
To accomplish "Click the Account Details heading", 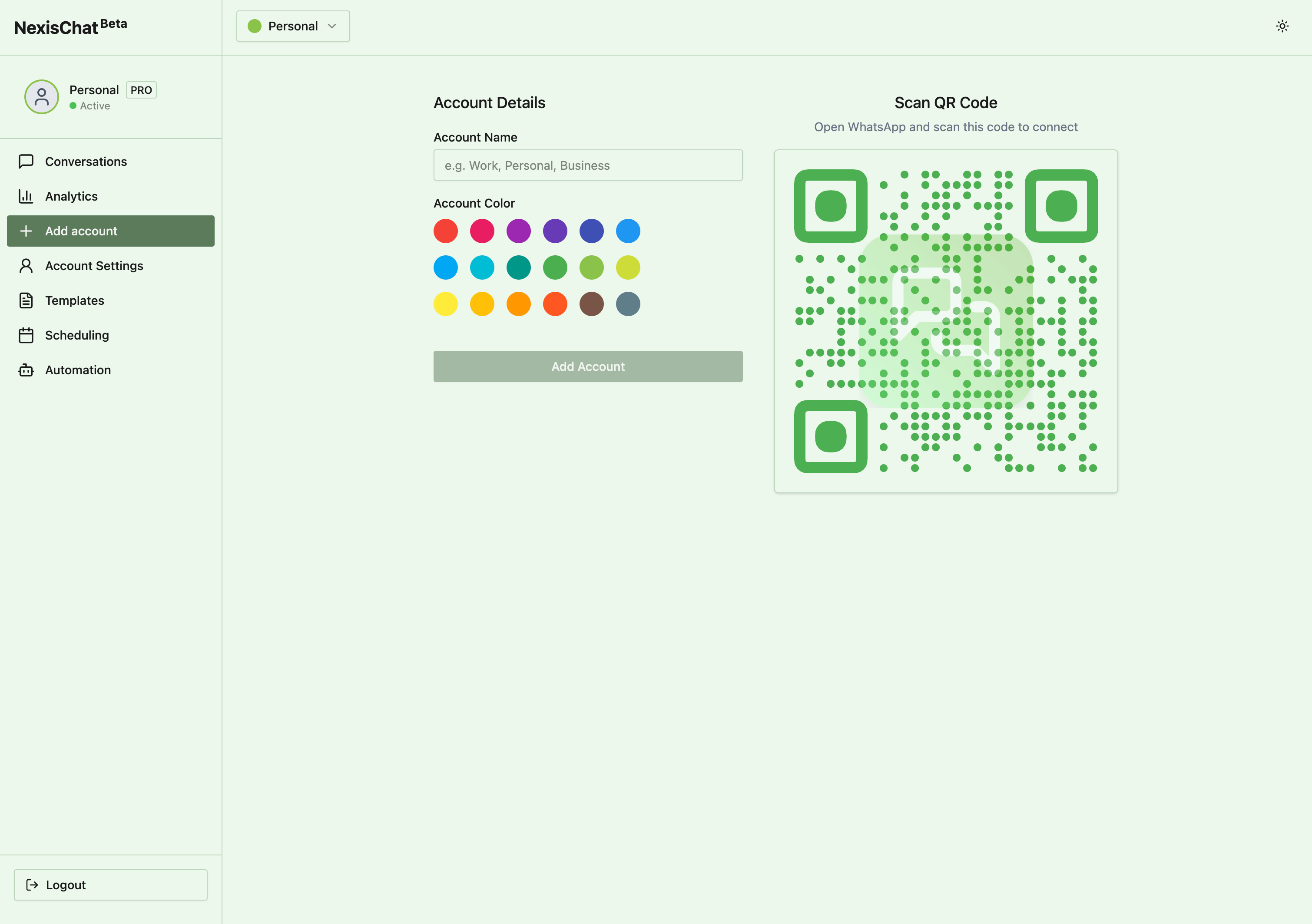I will click(489, 103).
